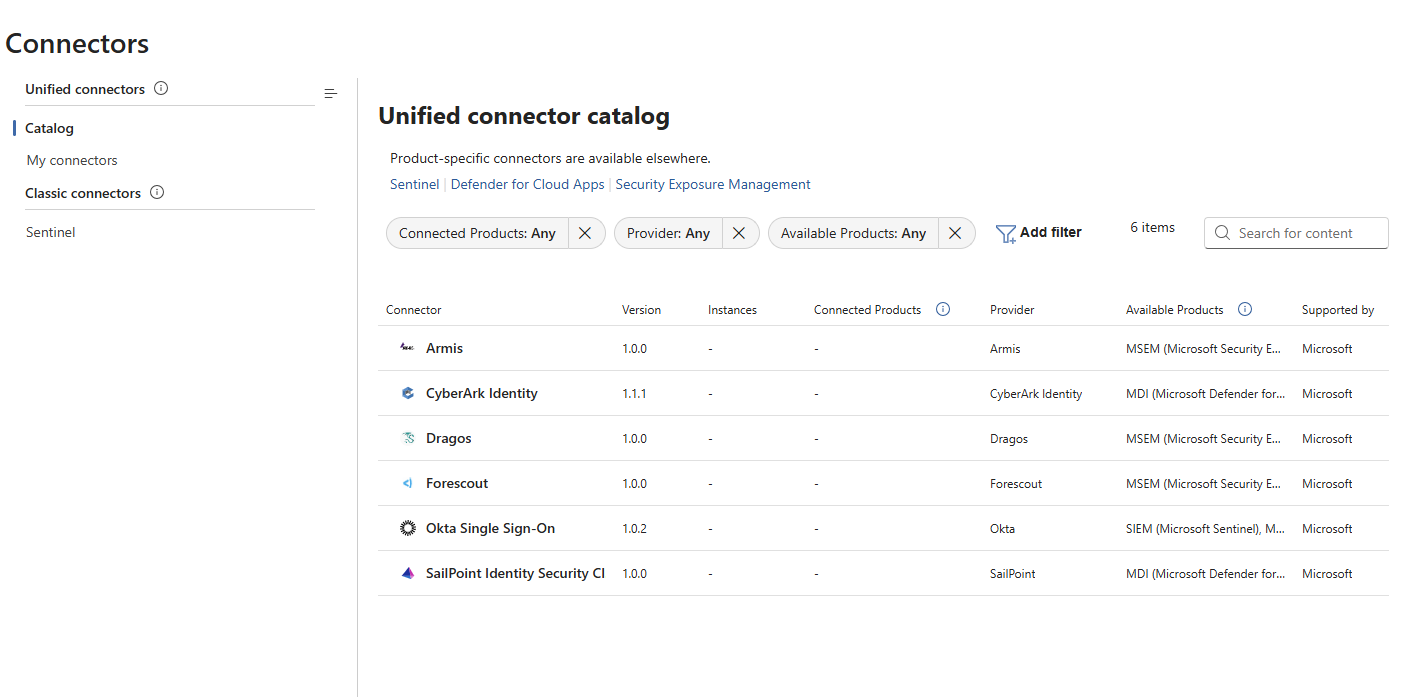This screenshot has width=1417, height=697.
Task: Click the Armis connector logo icon
Action: (x=407, y=348)
